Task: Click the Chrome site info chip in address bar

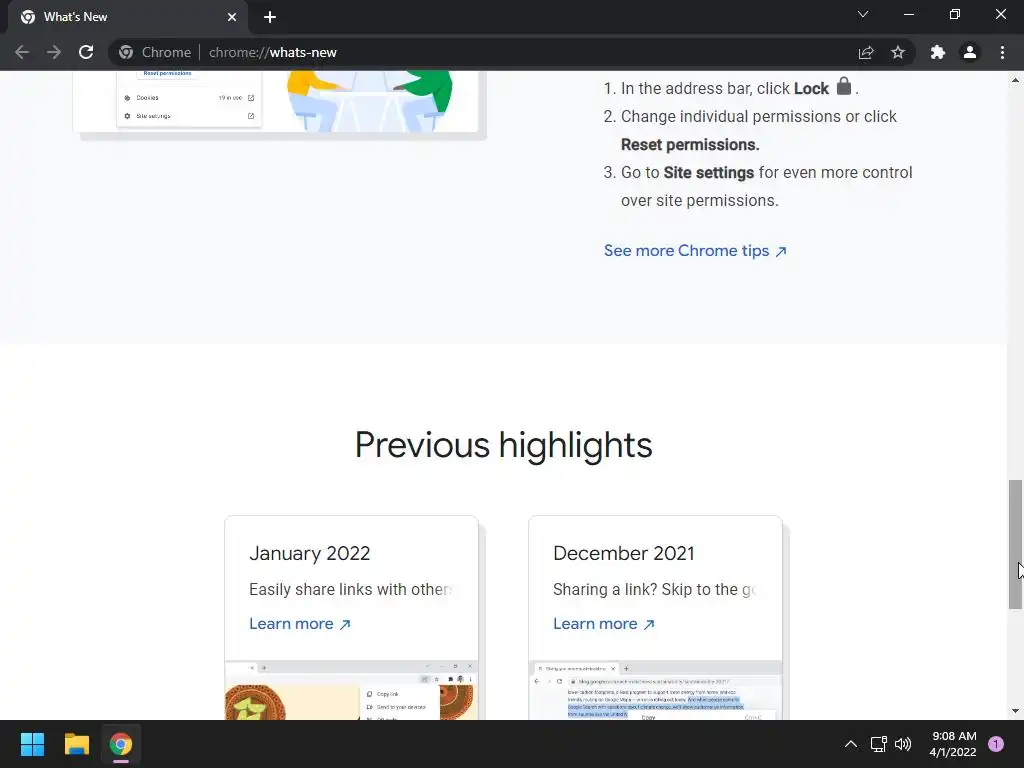Action: (x=155, y=52)
